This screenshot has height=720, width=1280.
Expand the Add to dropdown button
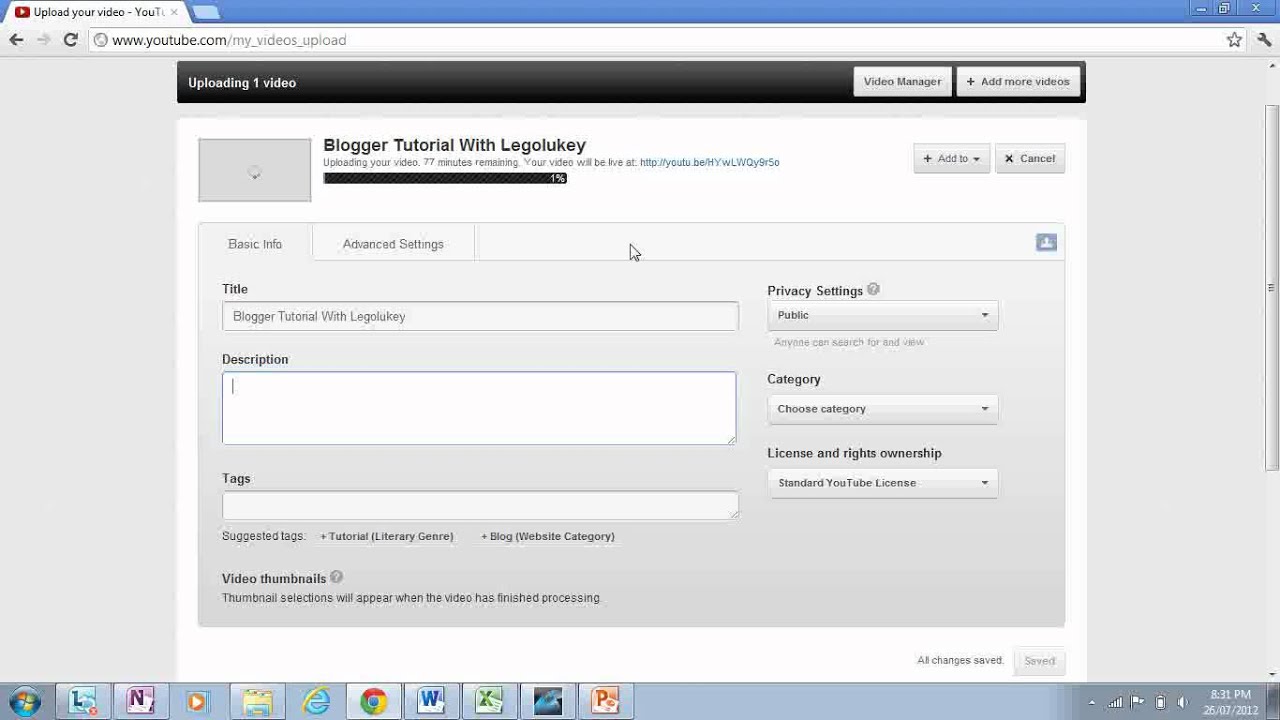(x=952, y=158)
